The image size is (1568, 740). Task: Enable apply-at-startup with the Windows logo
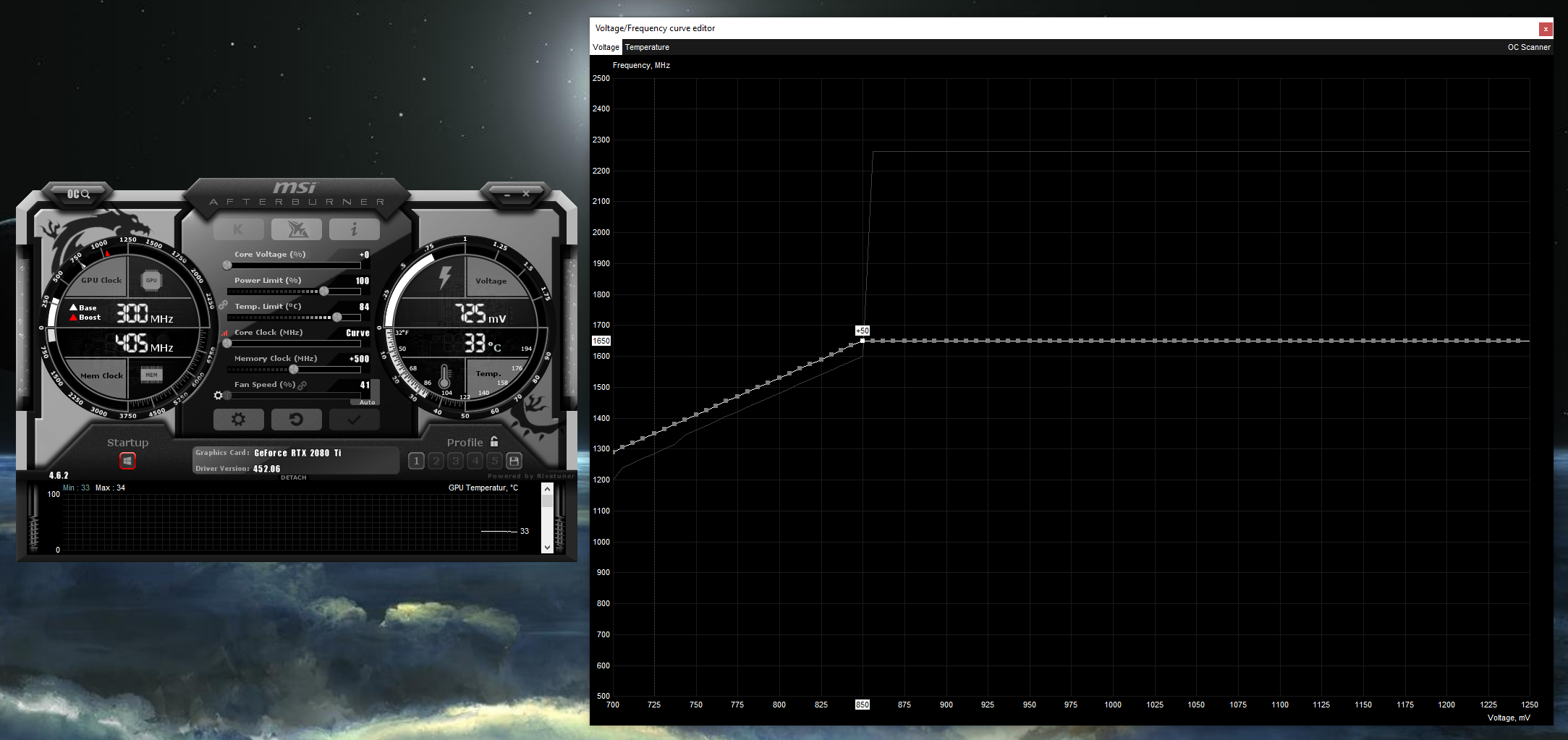127,460
